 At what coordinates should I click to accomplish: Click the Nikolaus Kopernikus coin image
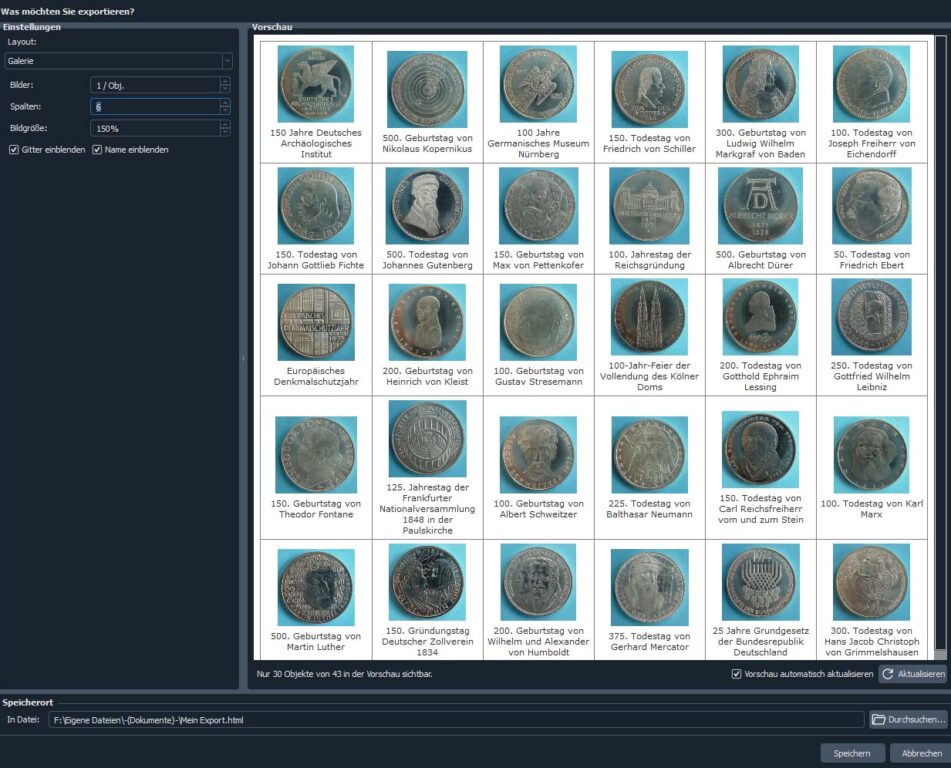pos(427,89)
